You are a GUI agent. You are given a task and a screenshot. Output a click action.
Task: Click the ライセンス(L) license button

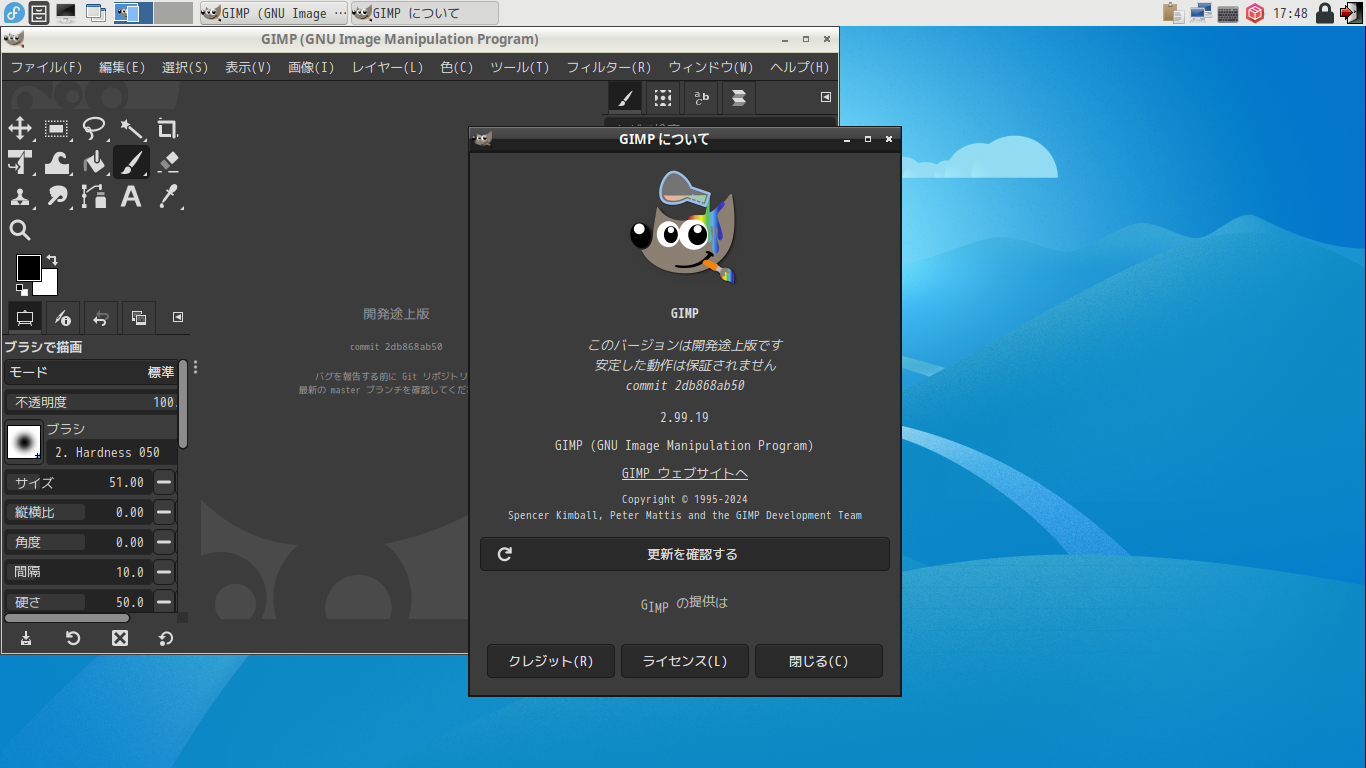pyautogui.click(x=685, y=661)
